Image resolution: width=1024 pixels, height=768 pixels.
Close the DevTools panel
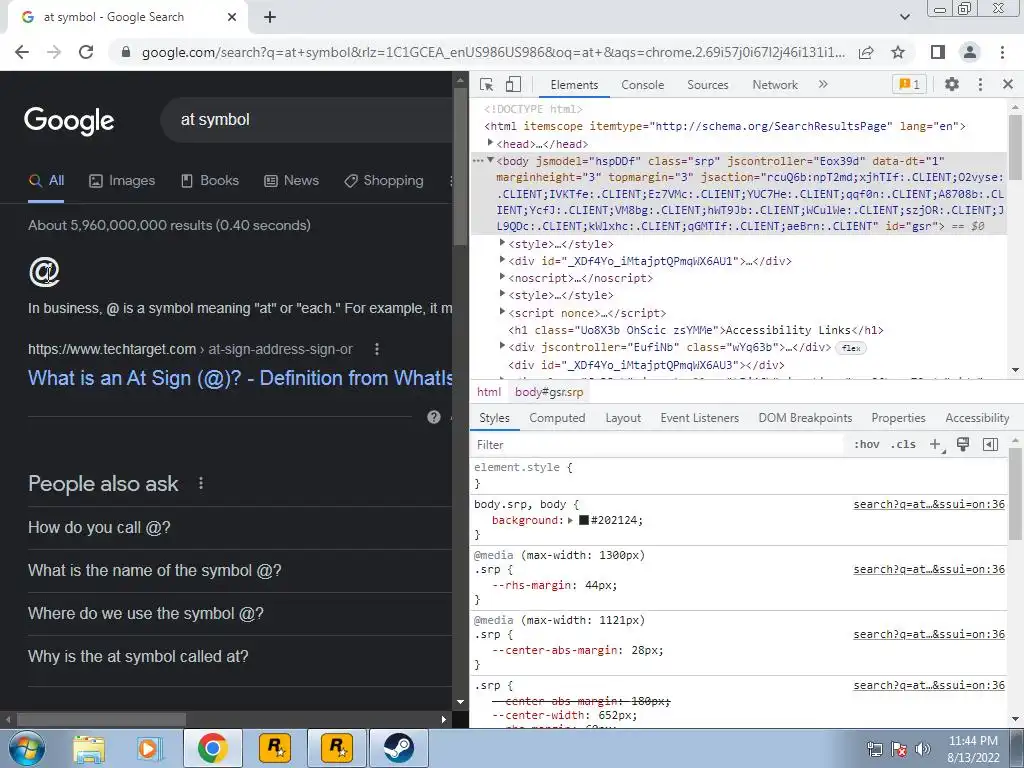pos(1008,84)
